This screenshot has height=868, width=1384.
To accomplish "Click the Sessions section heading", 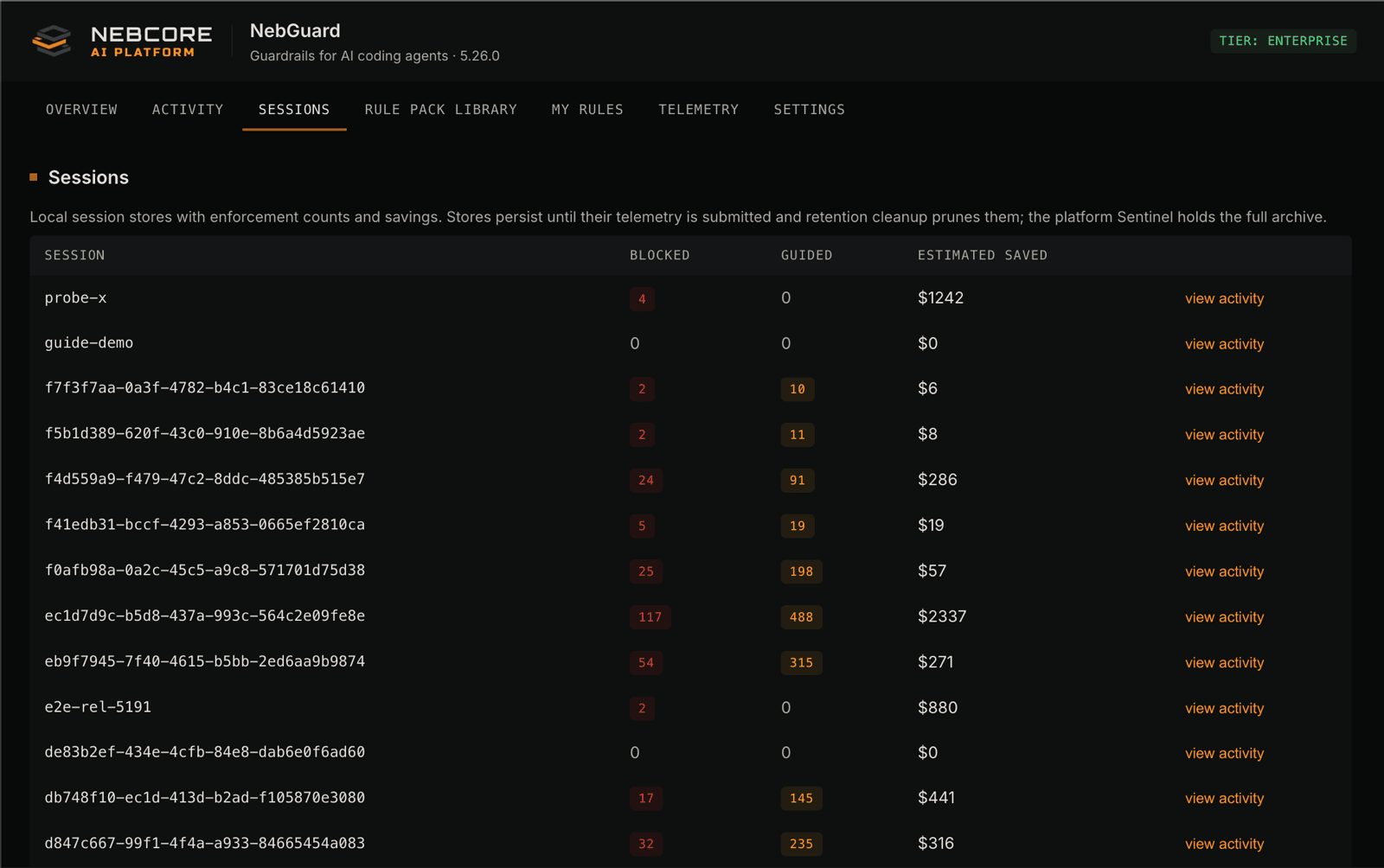I will [x=88, y=177].
